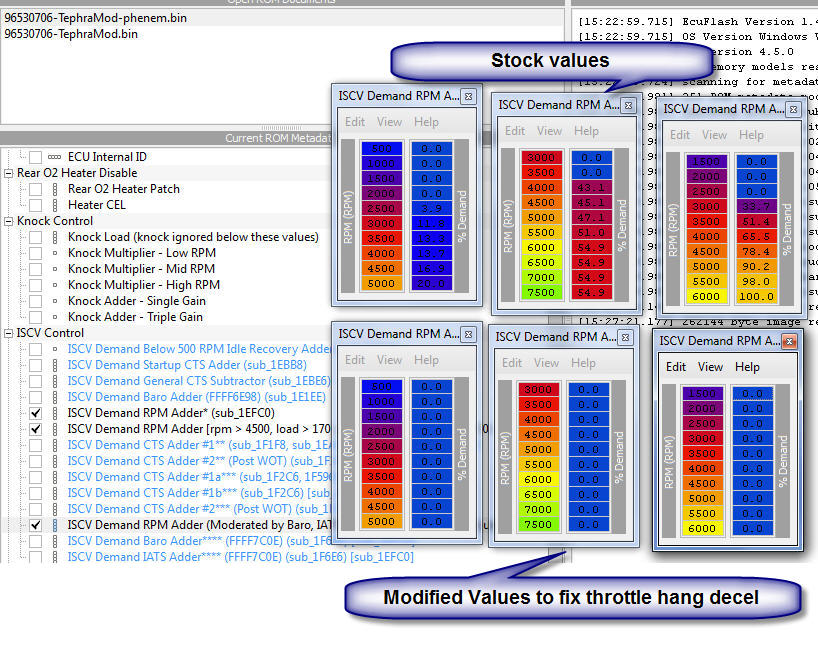Click the icon beside Knock Multiplier - Mid RPM

pyautogui.click(x=54, y=269)
